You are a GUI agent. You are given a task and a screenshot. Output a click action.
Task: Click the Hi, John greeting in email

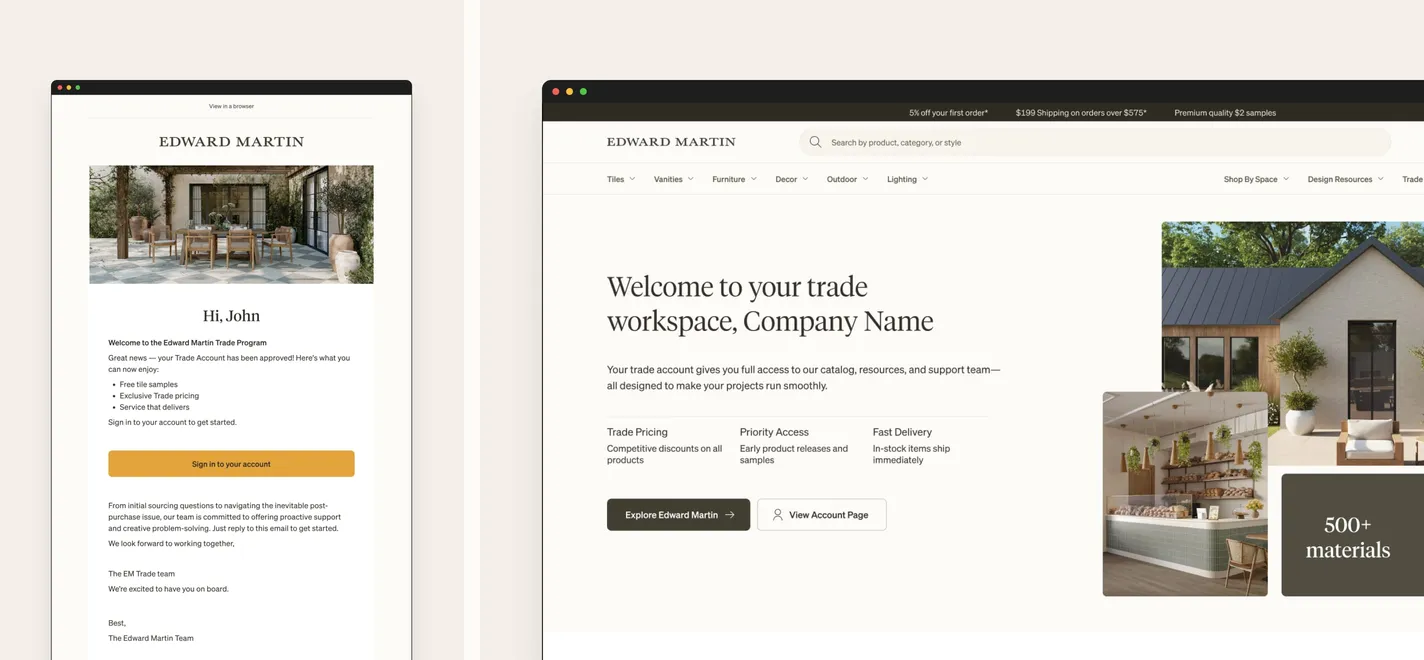pos(231,316)
